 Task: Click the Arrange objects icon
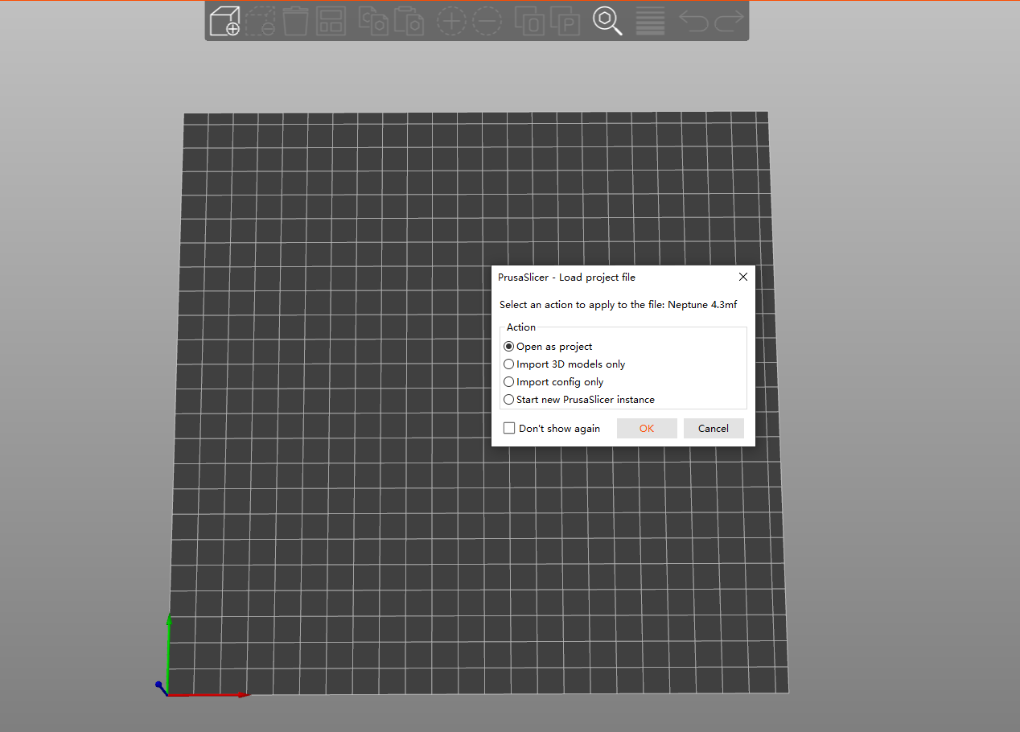tap(330, 21)
